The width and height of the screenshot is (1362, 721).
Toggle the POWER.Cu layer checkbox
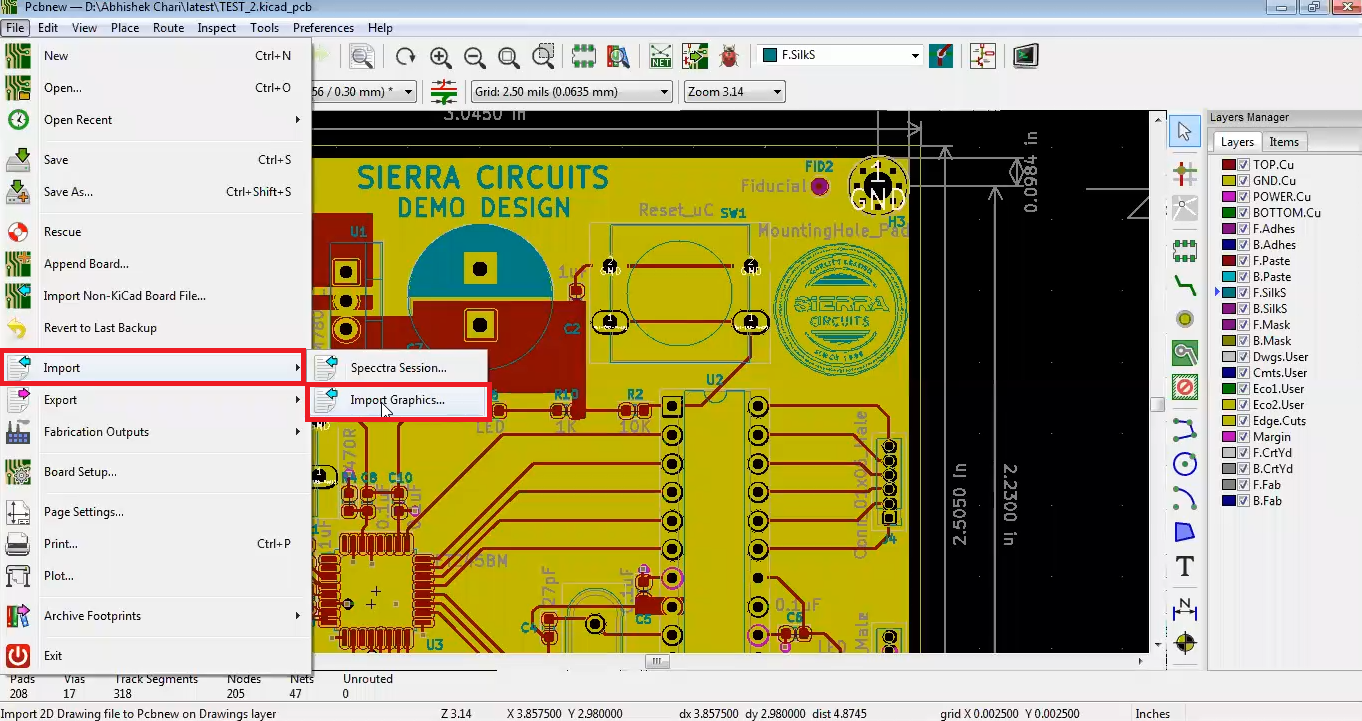point(1244,197)
